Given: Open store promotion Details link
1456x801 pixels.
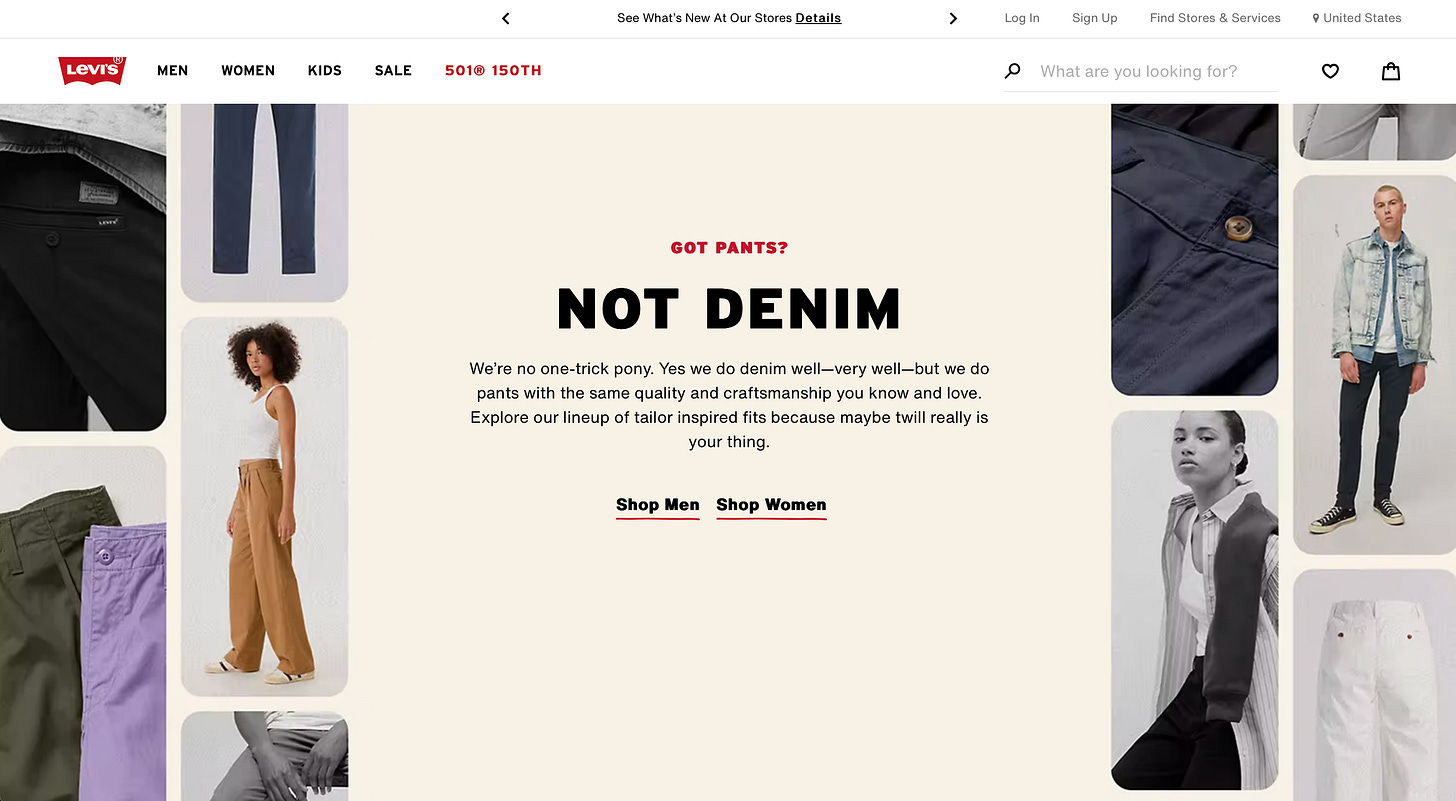Looking at the screenshot, I should coord(818,17).
